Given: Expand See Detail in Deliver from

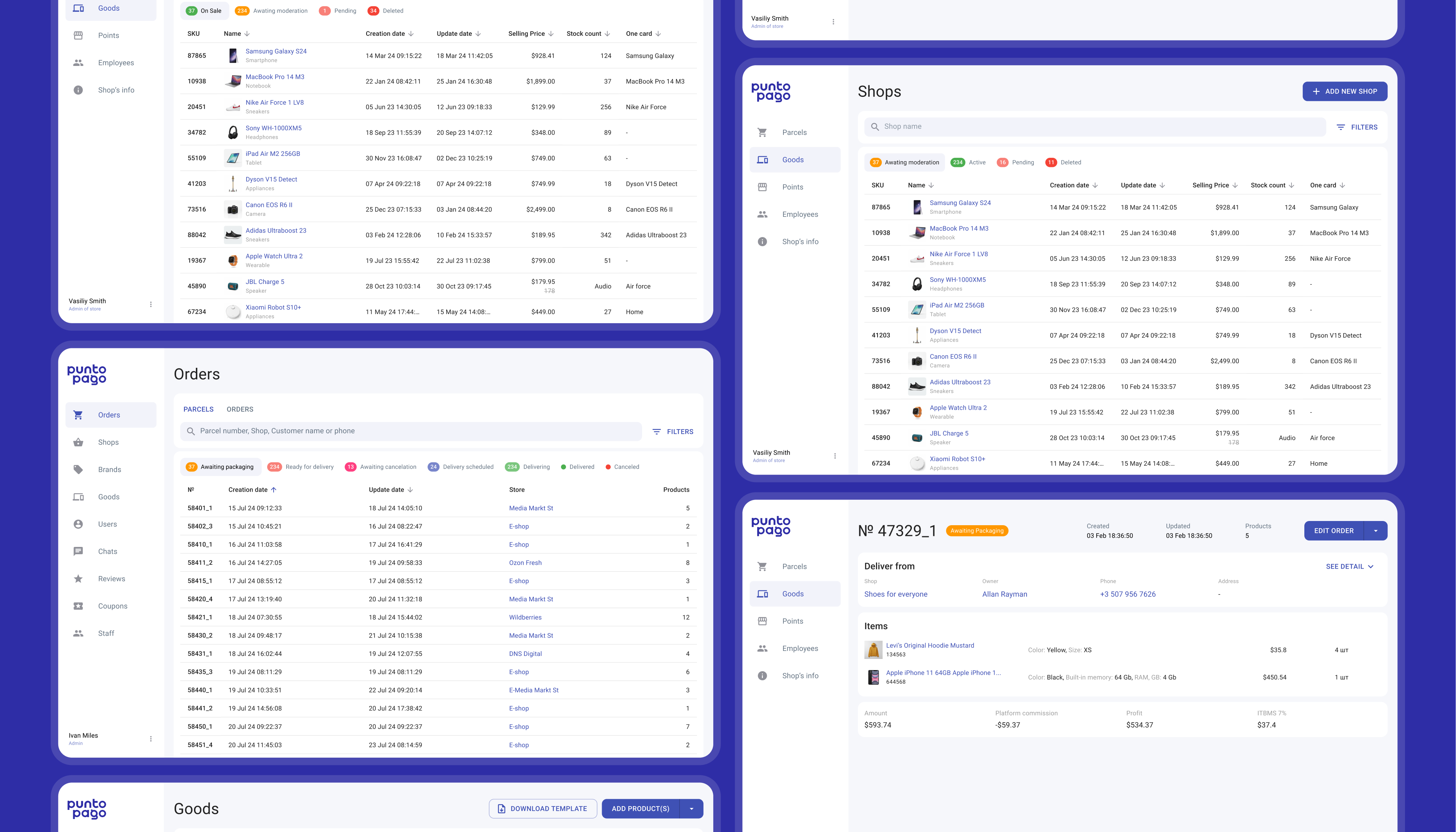Looking at the screenshot, I should coord(1349,566).
